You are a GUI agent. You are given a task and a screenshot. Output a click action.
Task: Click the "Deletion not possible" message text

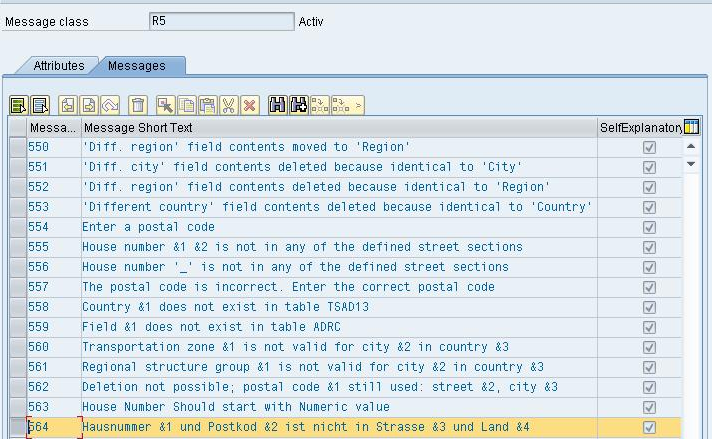point(320,387)
